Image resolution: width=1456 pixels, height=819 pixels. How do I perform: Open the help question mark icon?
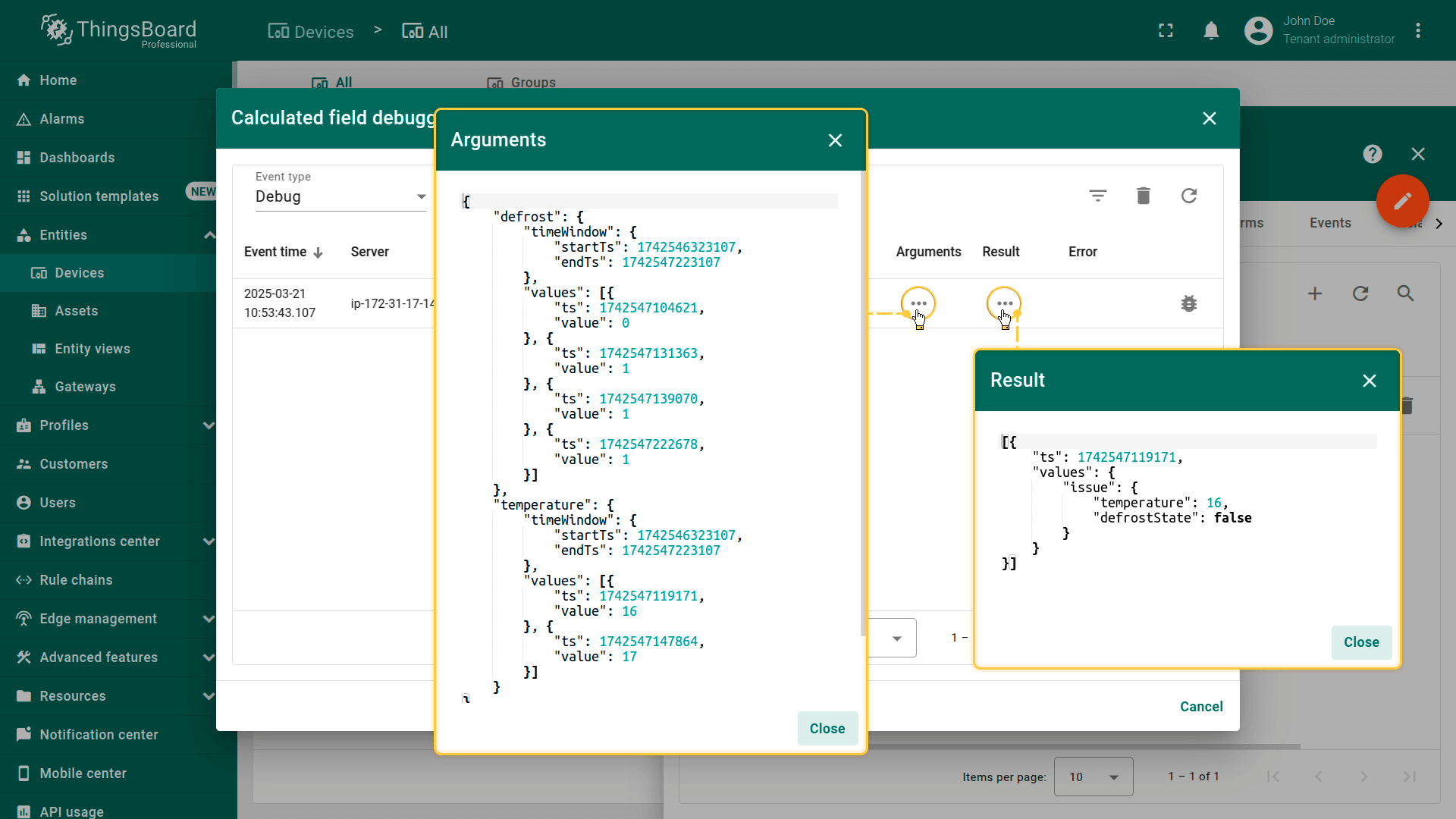pyautogui.click(x=1372, y=155)
